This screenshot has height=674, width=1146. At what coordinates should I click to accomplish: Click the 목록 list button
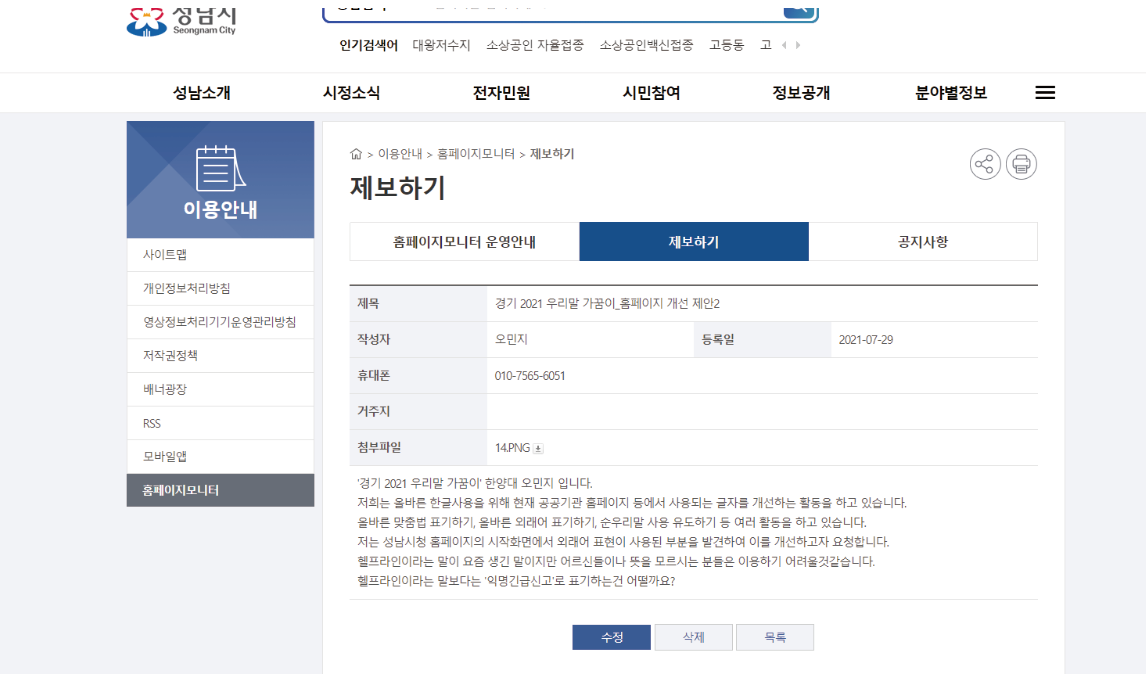[x=775, y=637]
